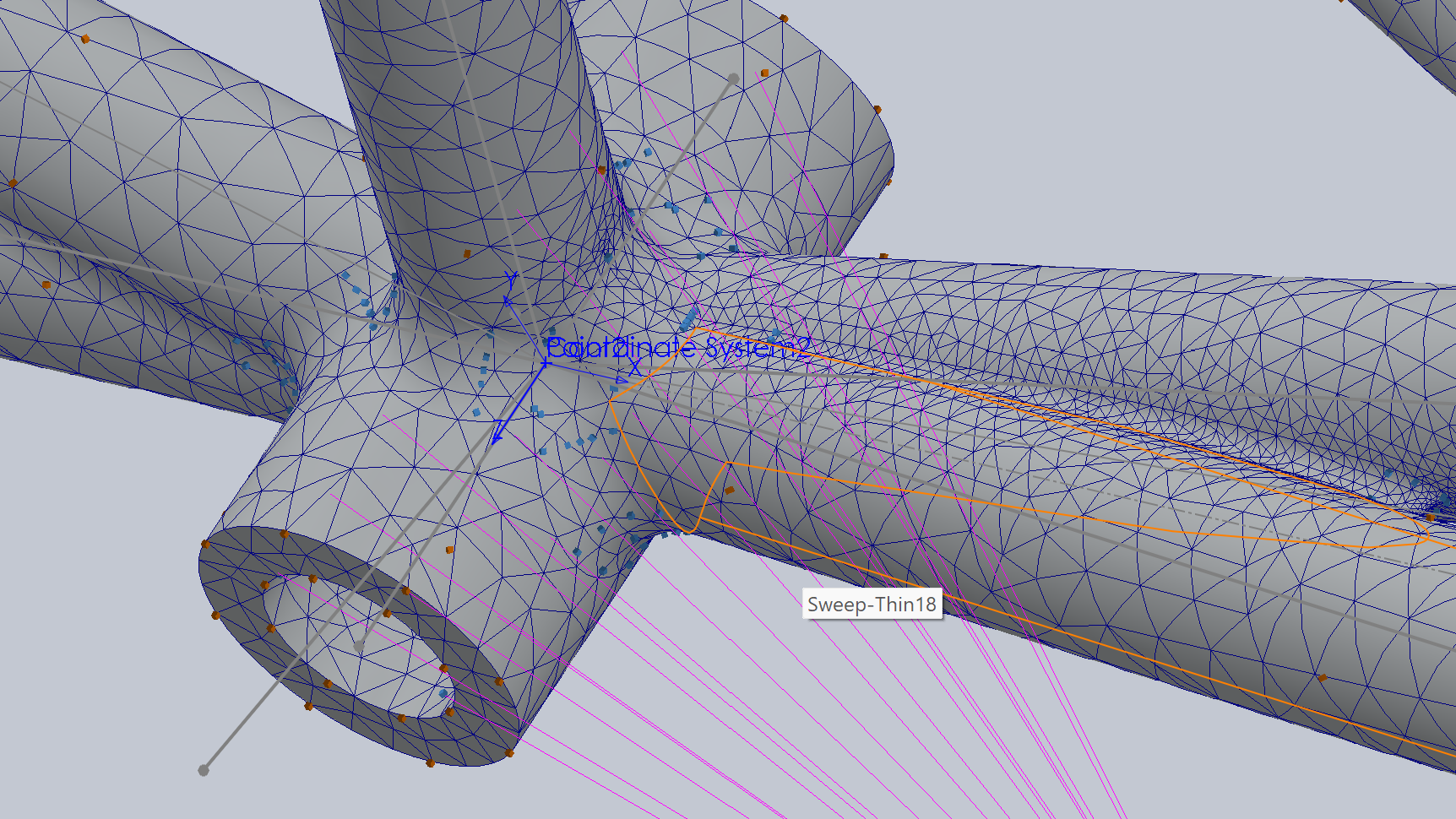The width and height of the screenshot is (1456, 819).
Task: Select the orange mesh node at the top edge of the angled tube
Action: pyautogui.click(x=784, y=19)
